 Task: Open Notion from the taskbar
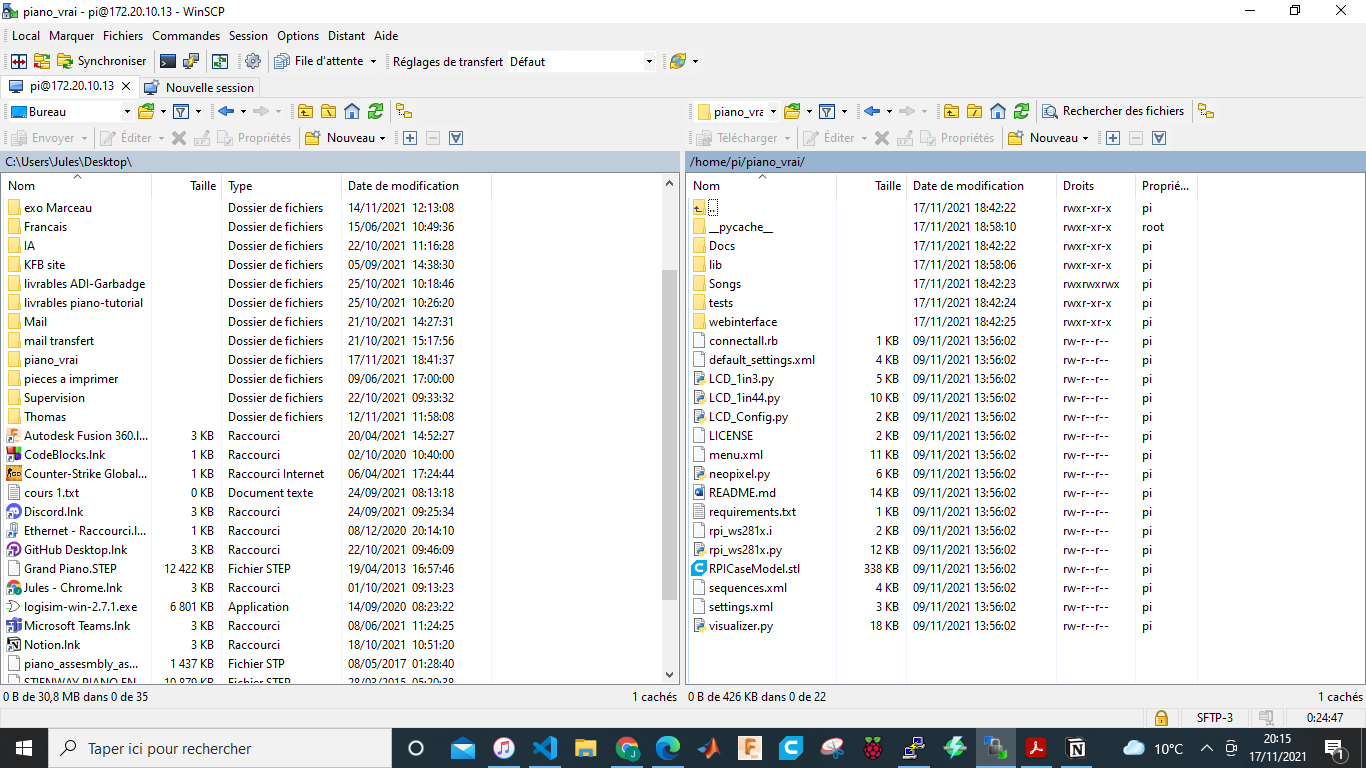coord(1077,748)
